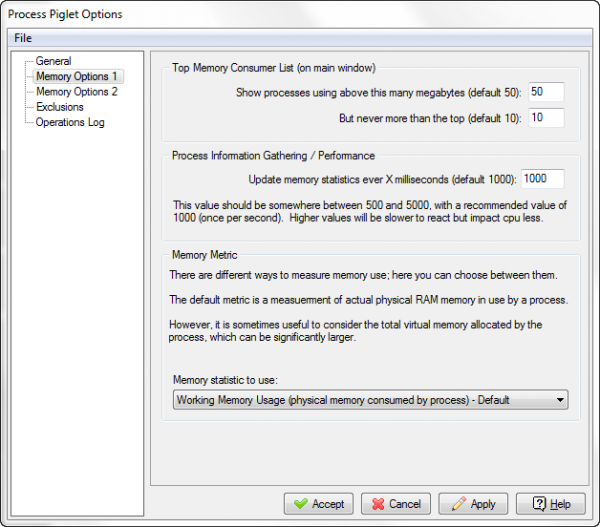Click the 'But never more than the top' label
The height and width of the screenshot is (527, 600).
(x=430, y=118)
